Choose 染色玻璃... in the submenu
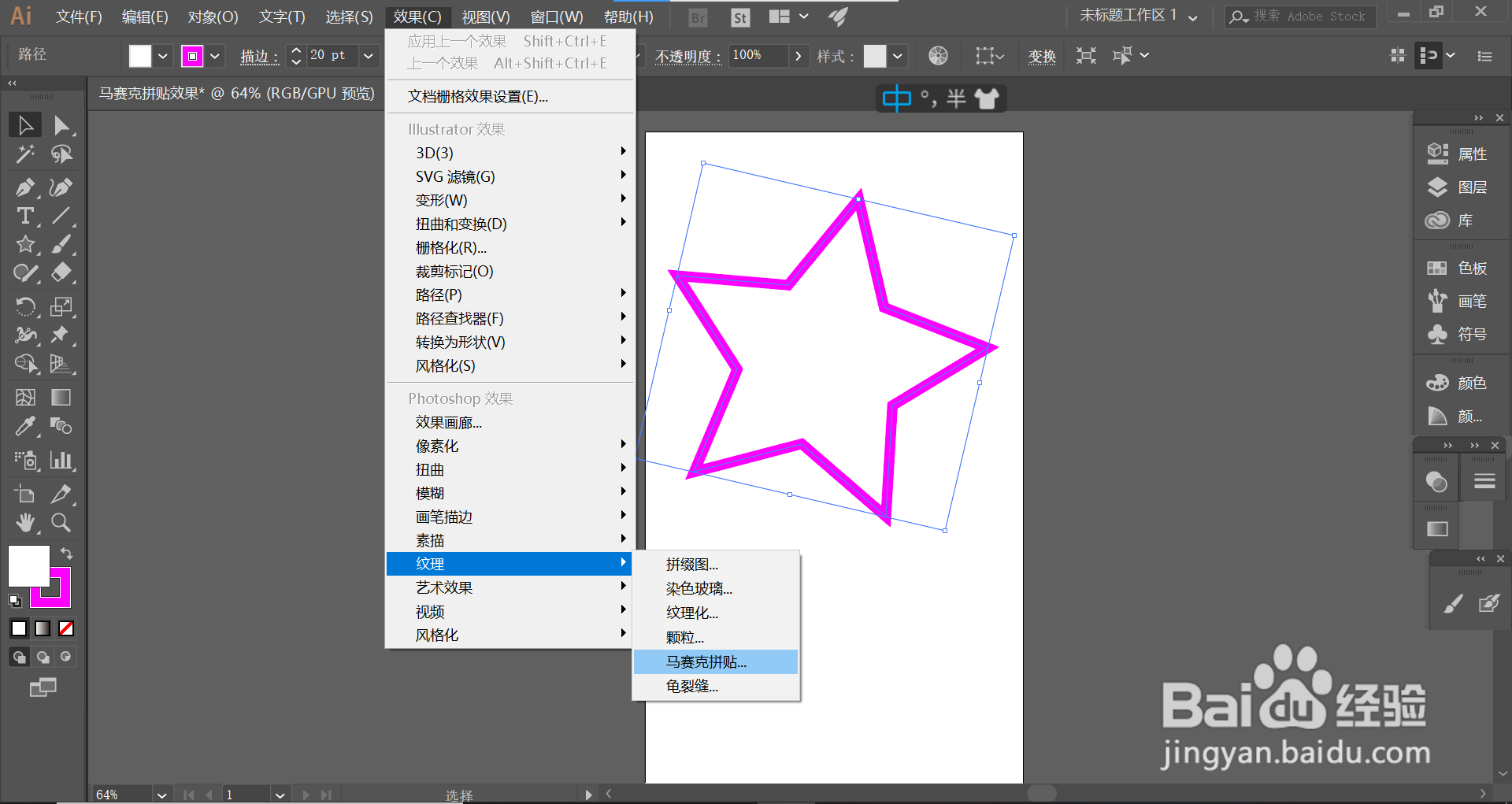The height and width of the screenshot is (804, 1512). pos(716,589)
